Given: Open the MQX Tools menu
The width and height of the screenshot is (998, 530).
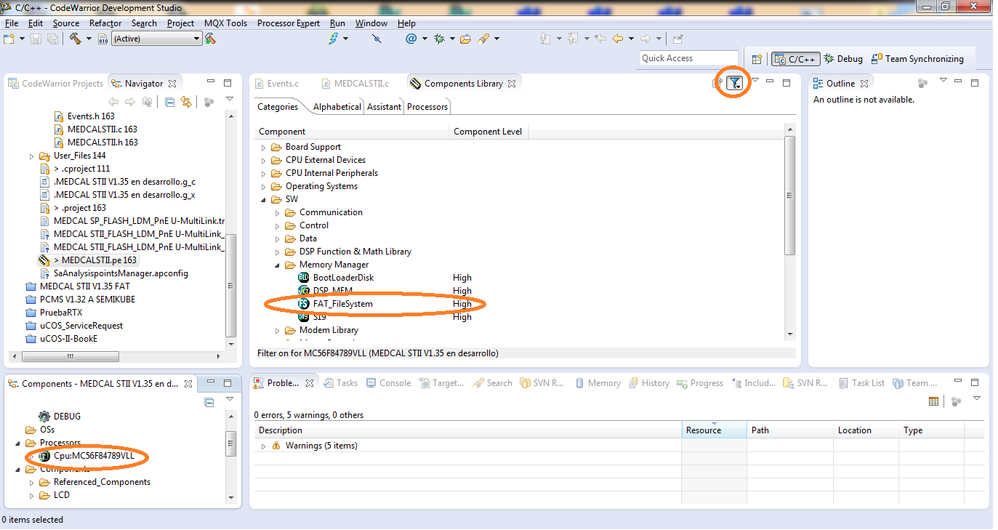Looking at the screenshot, I should click(225, 24).
